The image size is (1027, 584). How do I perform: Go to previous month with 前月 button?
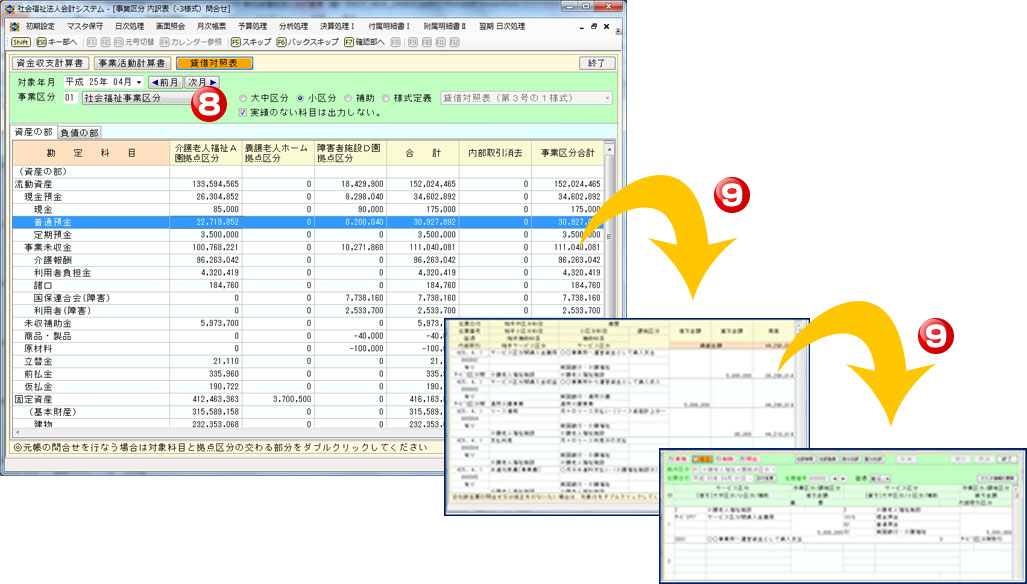166,82
